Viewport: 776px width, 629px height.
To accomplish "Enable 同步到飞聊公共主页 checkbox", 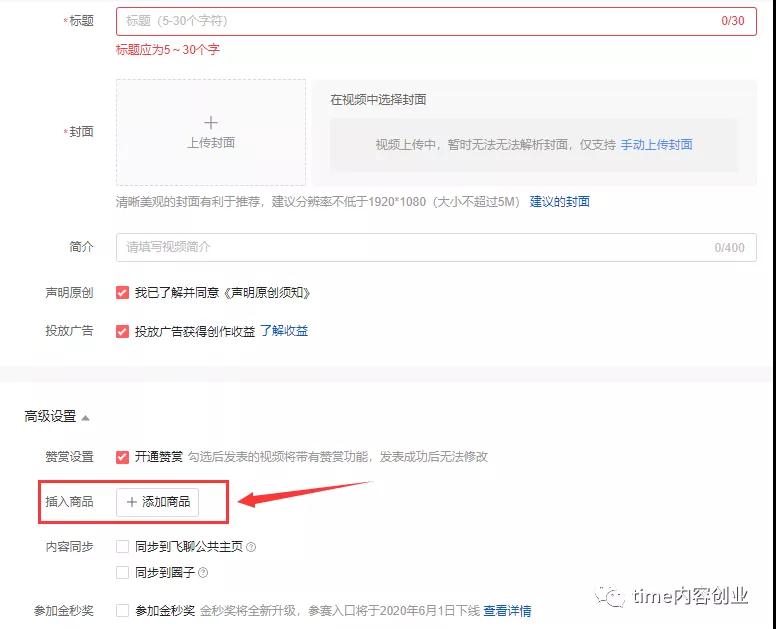I will pos(122,547).
